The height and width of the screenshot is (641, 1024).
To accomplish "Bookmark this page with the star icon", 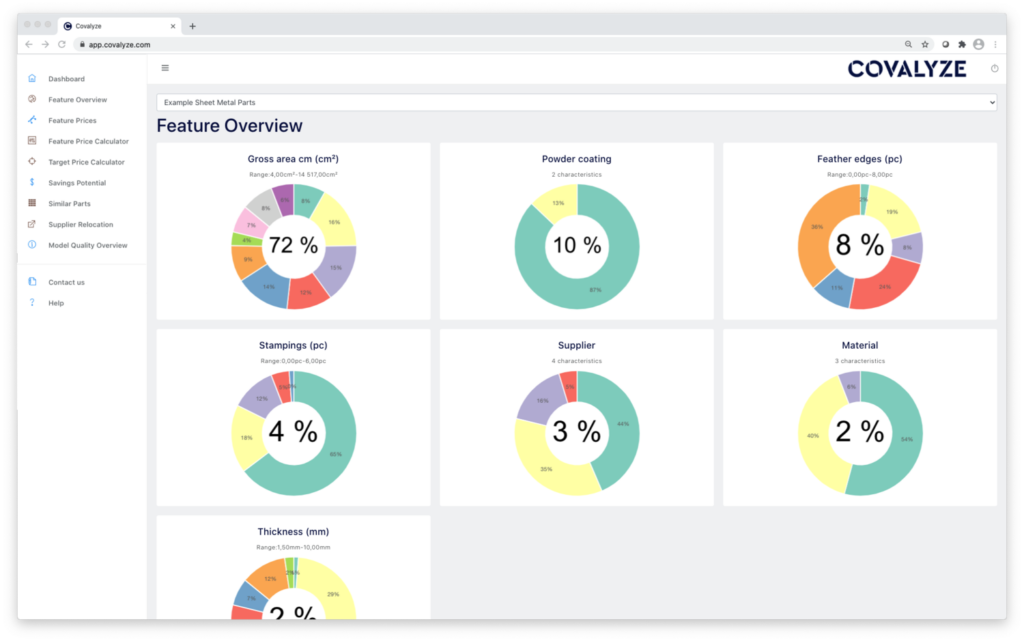I will pyautogui.click(x=925, y=44).
